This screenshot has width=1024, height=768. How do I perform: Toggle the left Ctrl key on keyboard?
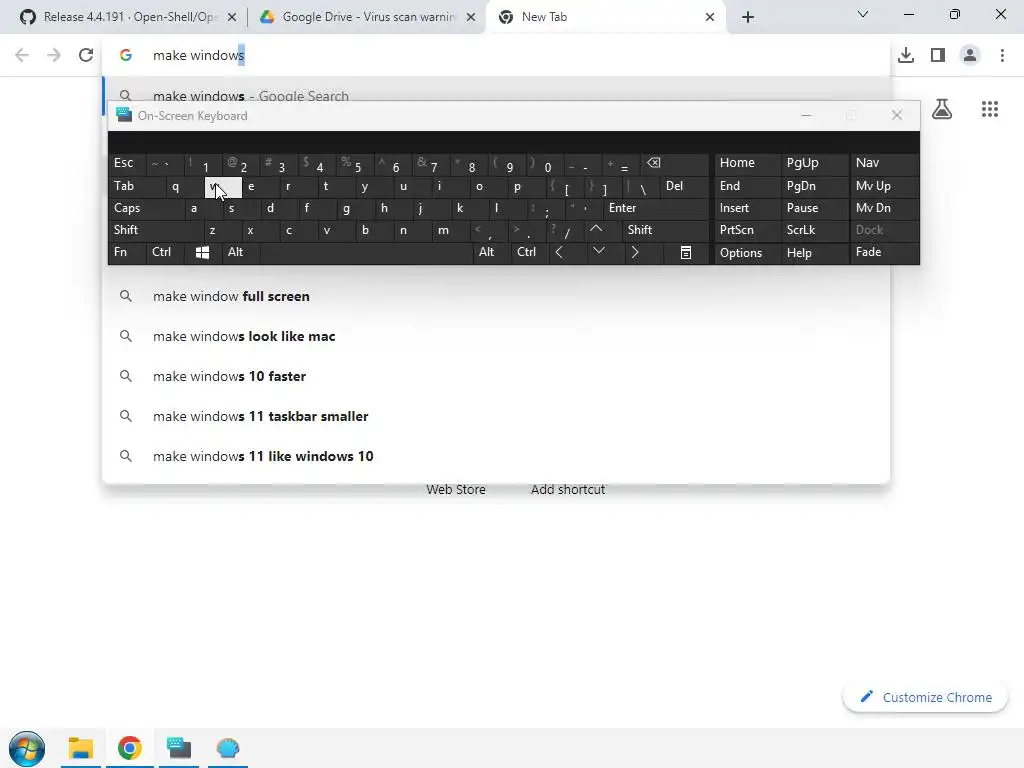165,252
